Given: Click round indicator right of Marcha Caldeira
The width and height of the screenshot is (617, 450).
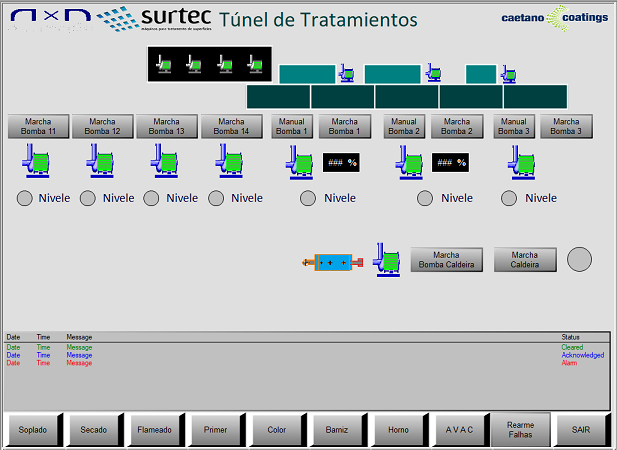Looking at the screenshot, I should point(580,259).
